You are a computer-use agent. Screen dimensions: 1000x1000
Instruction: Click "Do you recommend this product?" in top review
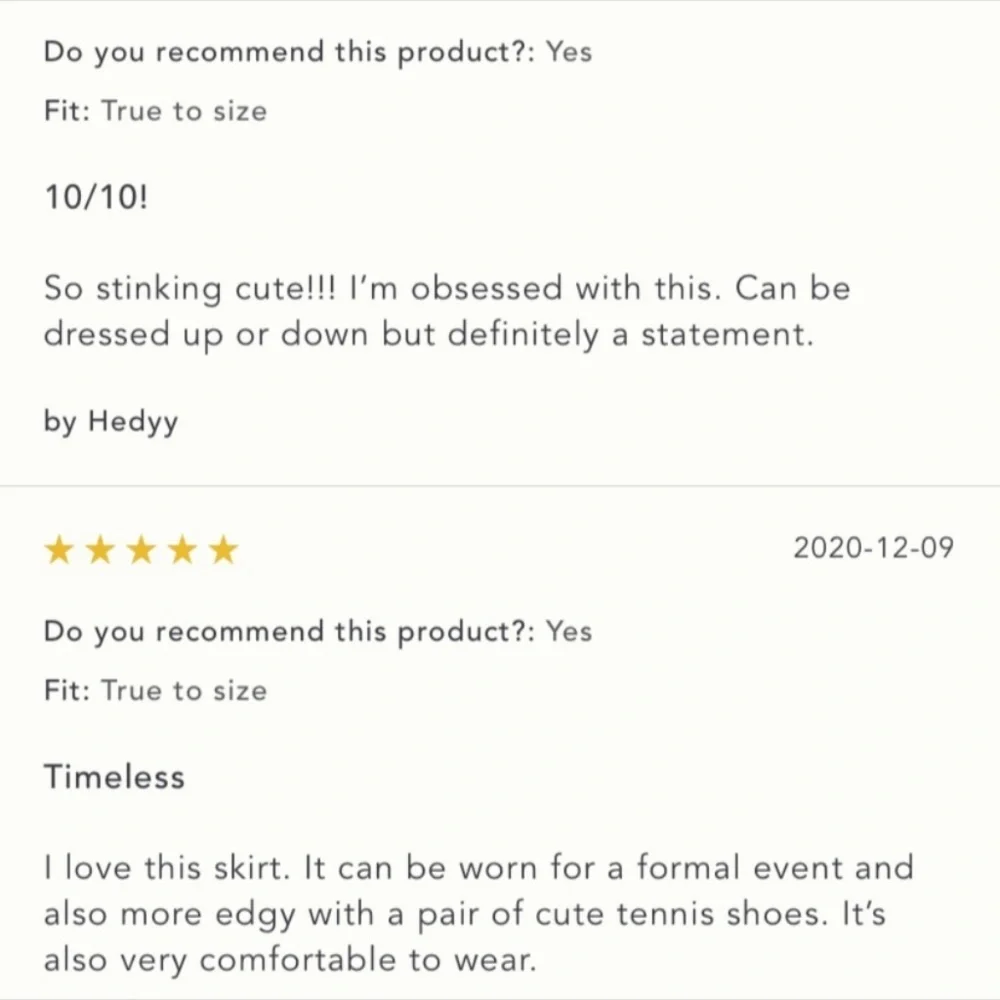[x=291, y=52]
